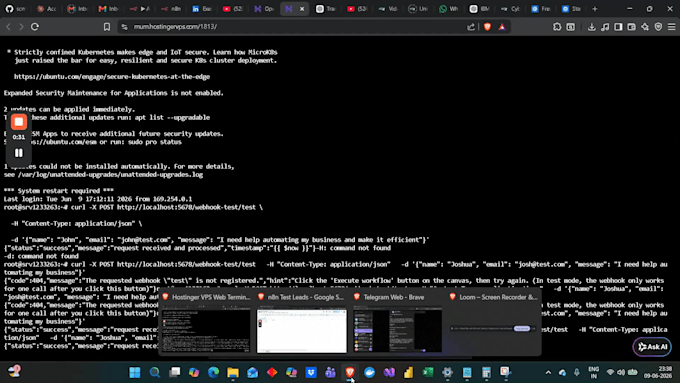Image resolution: width=680 pixels, height=383 pixels.
Task: Click the ubuntu.com secure-kubernetes URL text
Action: click(112, 77)
